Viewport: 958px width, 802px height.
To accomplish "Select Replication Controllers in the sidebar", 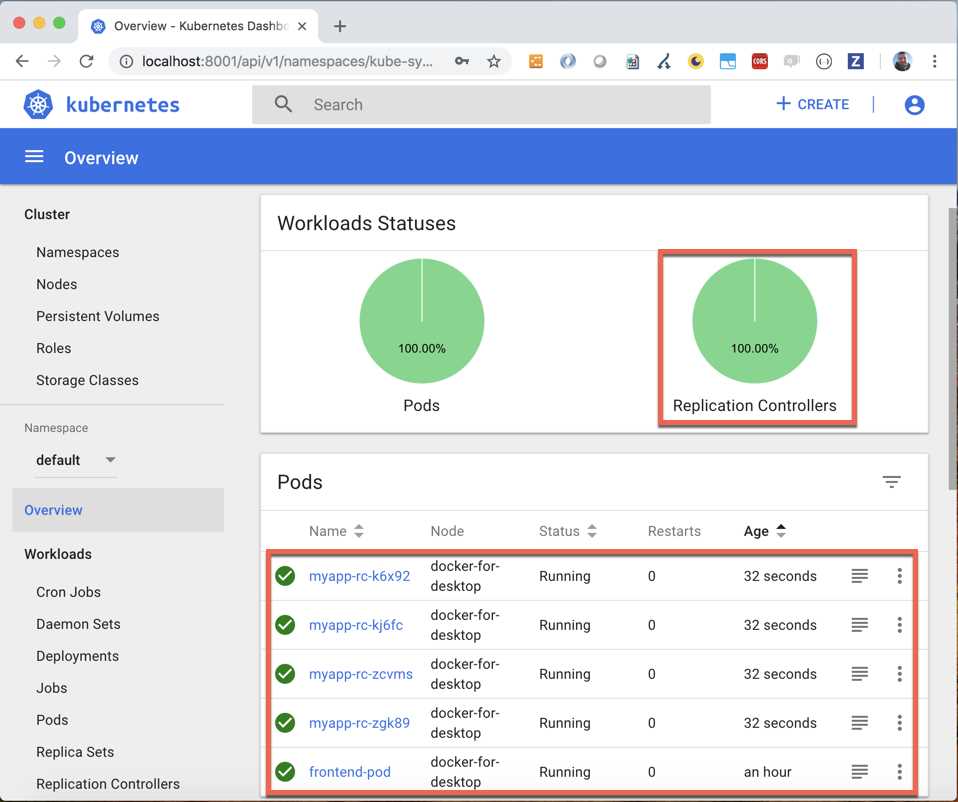I will click(108, 784).
